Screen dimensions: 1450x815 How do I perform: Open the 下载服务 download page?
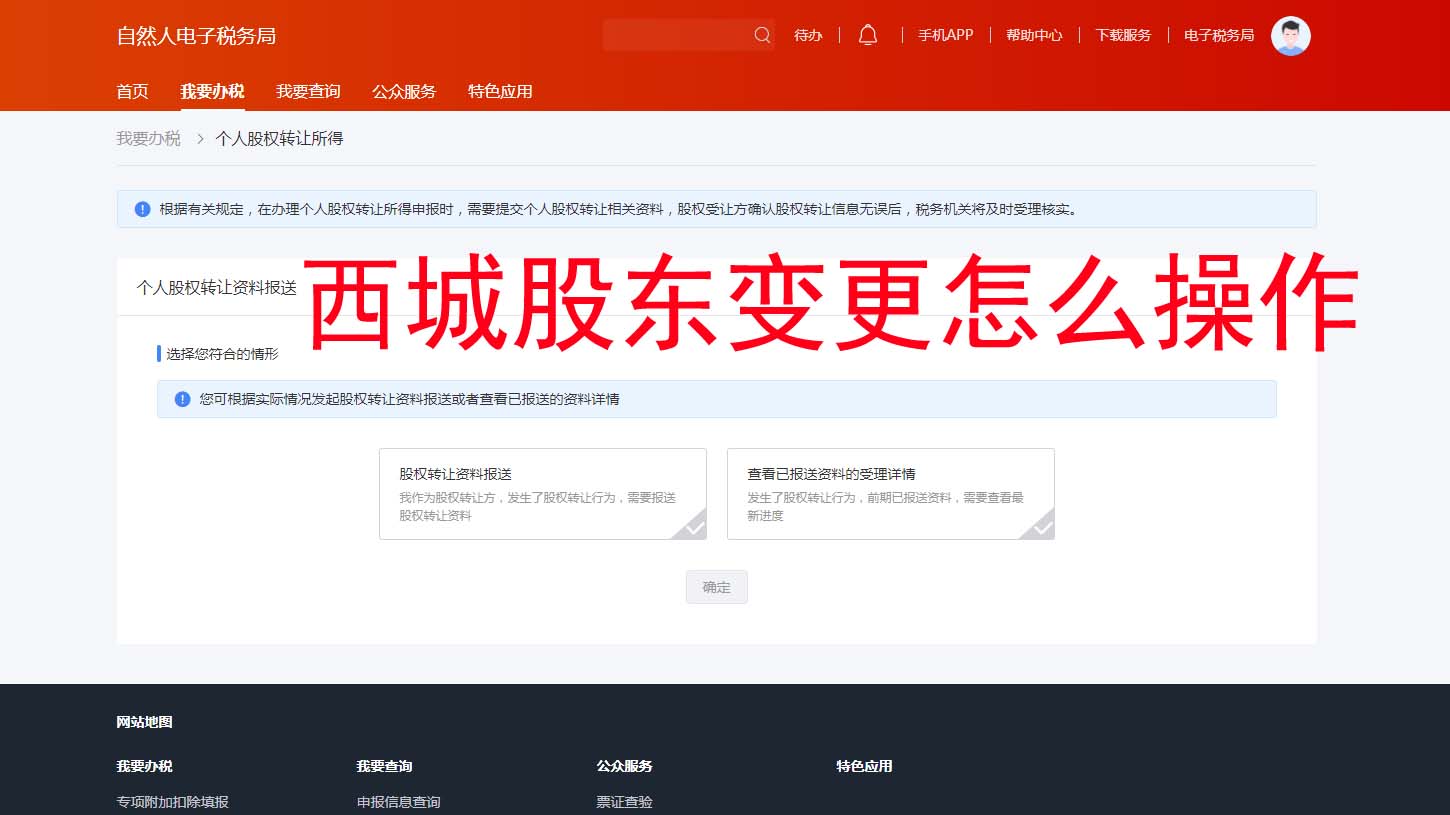[x=1122, y=34]
